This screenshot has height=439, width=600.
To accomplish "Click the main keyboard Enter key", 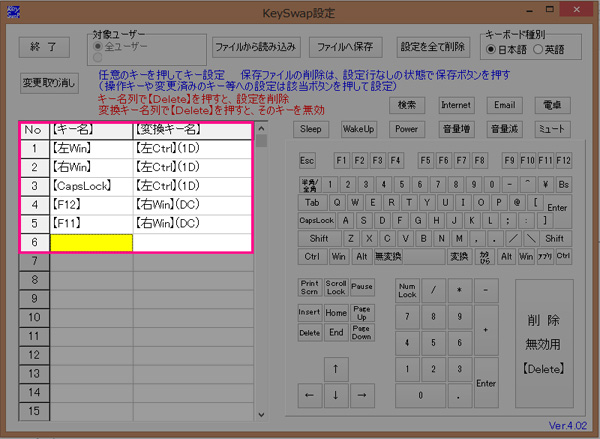I will (x=558, y=208).
